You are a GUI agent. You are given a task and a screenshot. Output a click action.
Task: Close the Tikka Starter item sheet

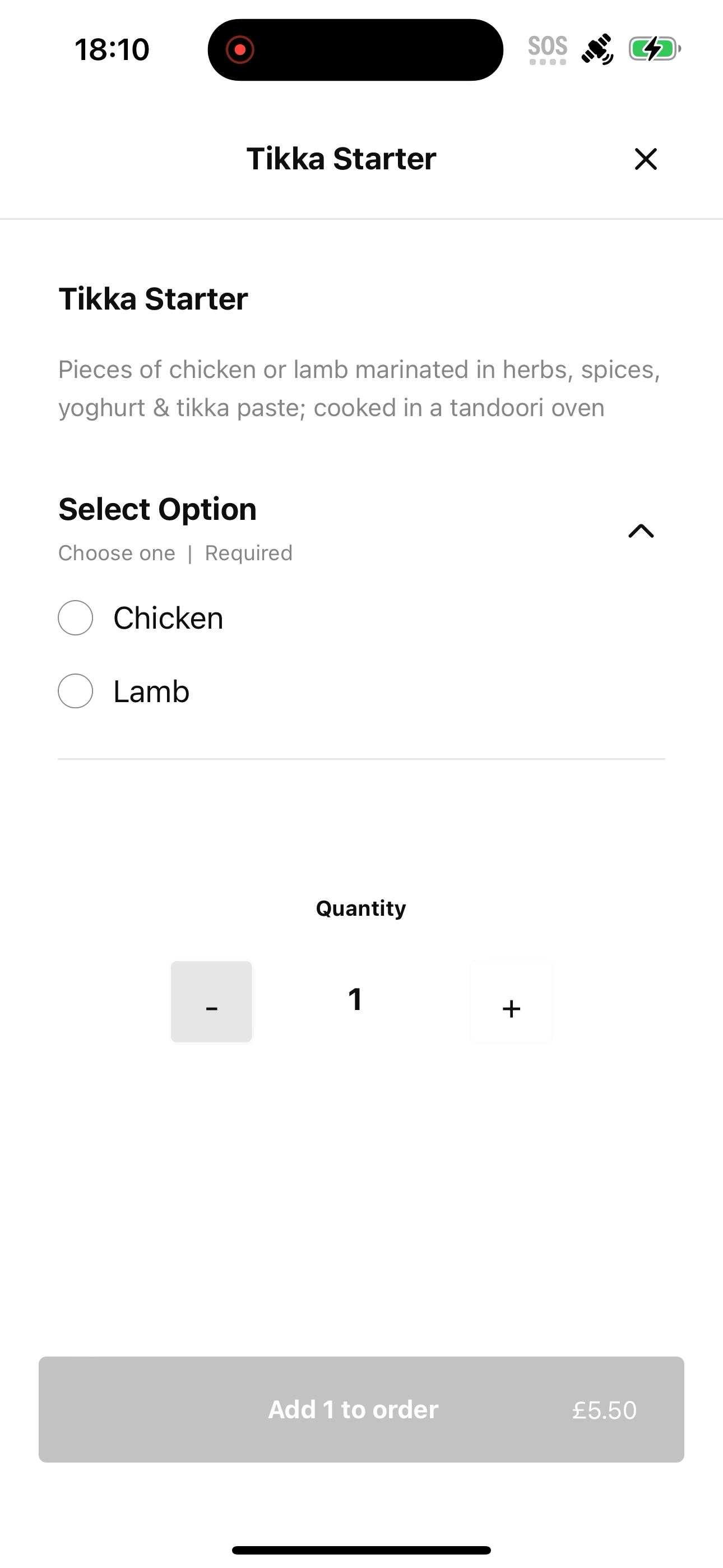[x=646, y=159]
